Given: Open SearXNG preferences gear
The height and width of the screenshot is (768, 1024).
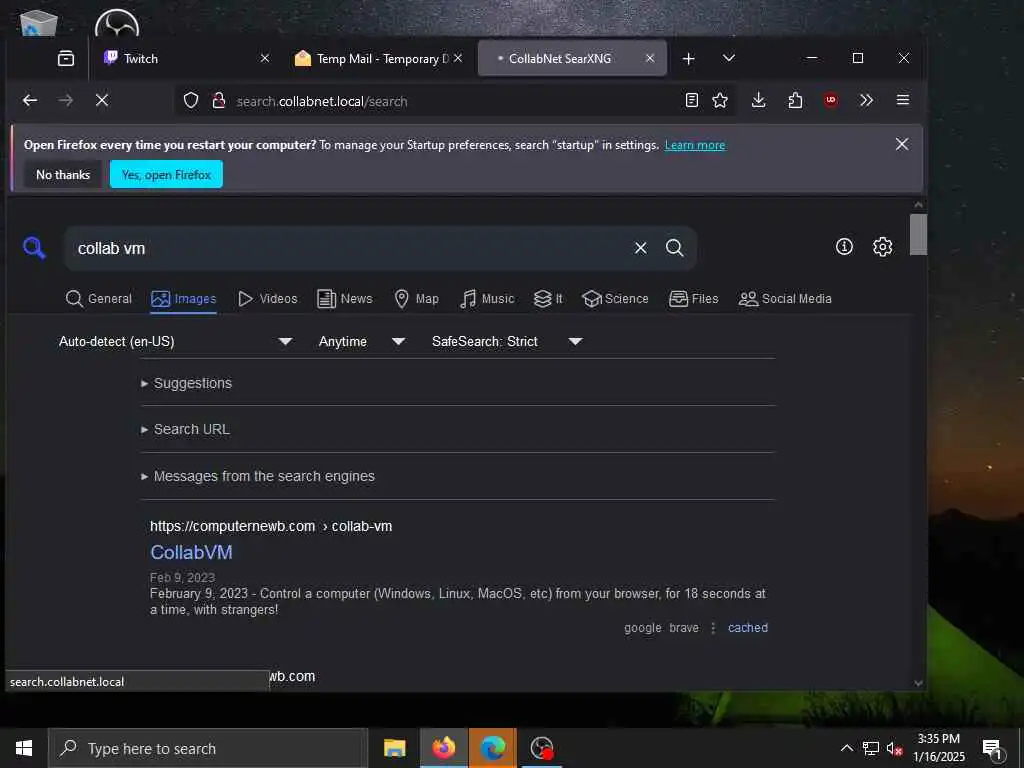Looking at the screenshot, I should [x=883, y=247].
